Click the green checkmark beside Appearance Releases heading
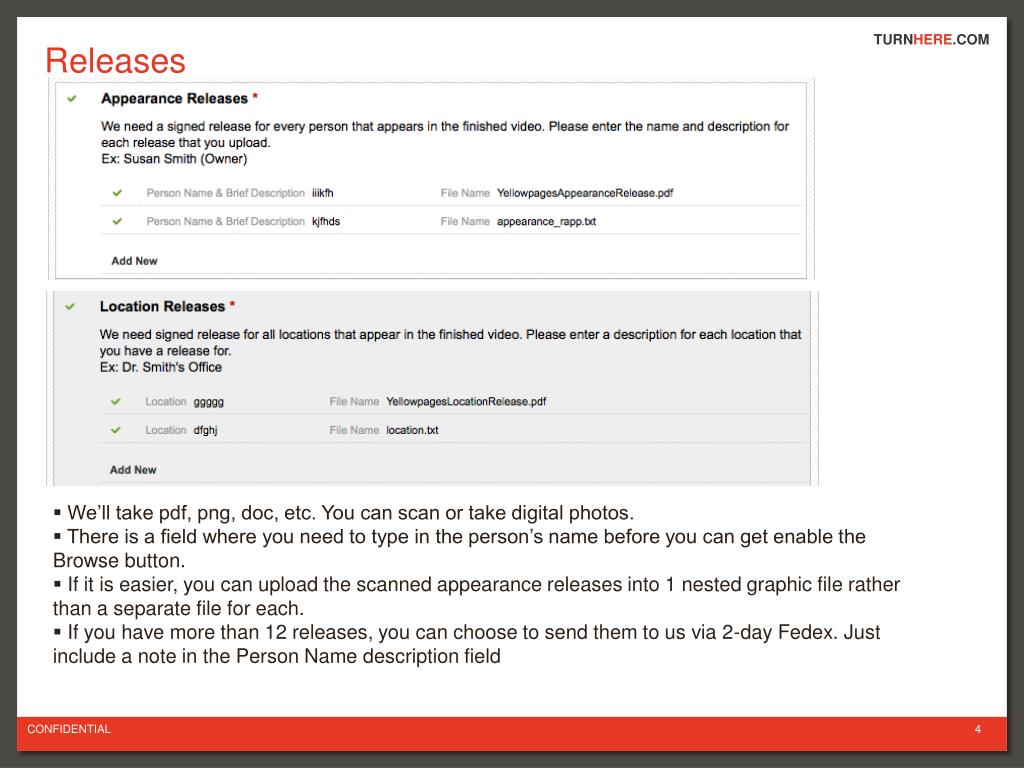Screen dimensions: 1024x768 72,99
